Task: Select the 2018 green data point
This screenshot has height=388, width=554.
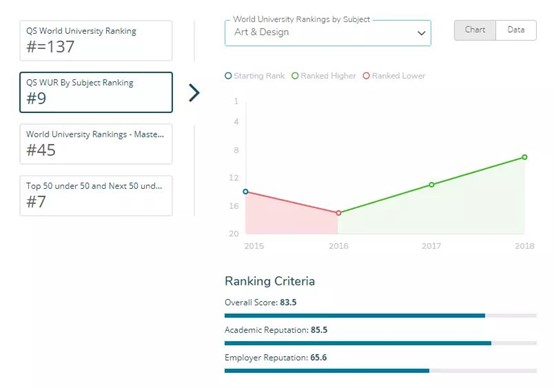Action: [524, 157]
